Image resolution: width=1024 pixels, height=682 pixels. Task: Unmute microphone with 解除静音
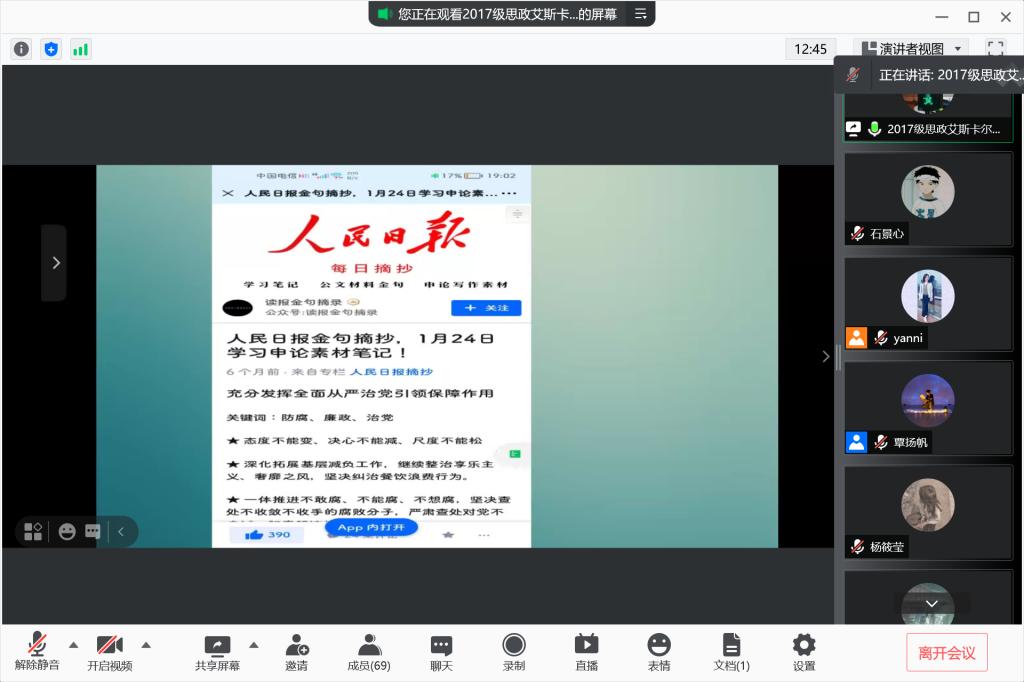click(37, 652)
